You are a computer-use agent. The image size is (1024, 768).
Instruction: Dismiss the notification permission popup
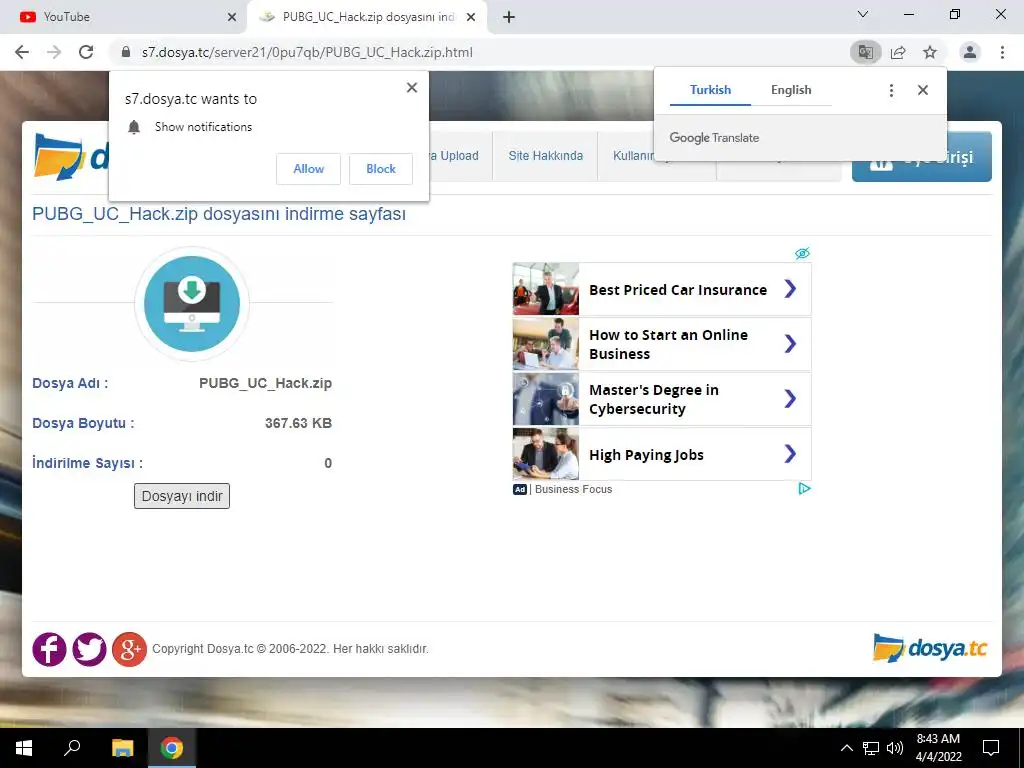point(411,88)
